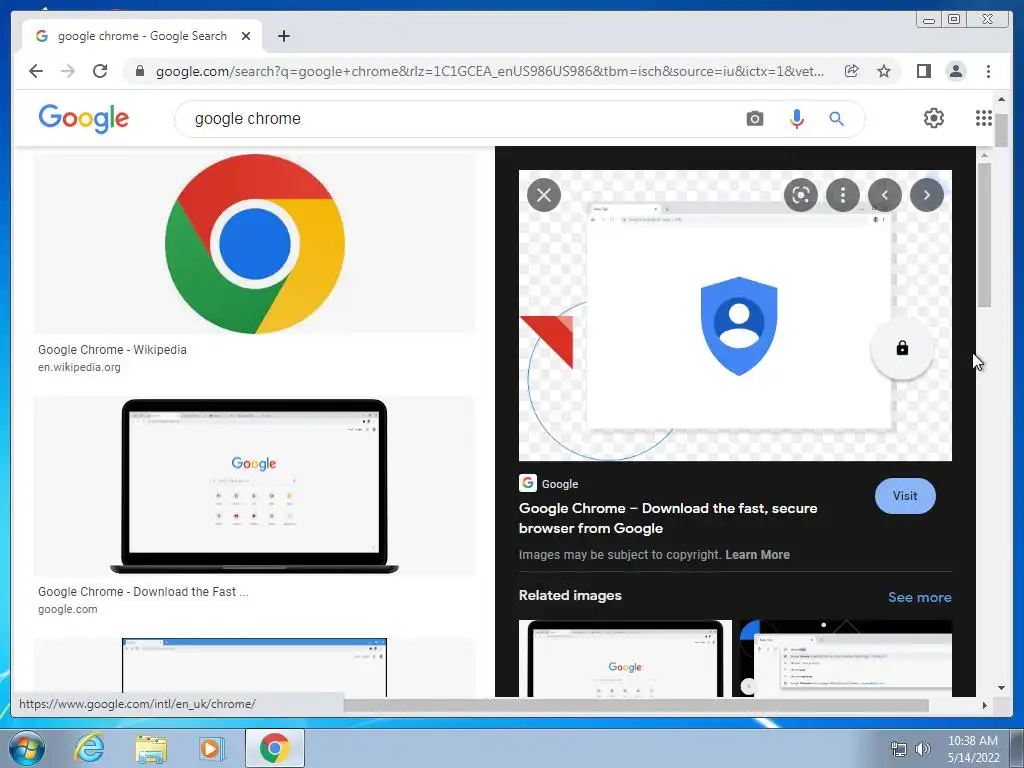Screen dimensions: 1024x768
Task: Launch Internet Explorer from taskbar
Action: 89,748
